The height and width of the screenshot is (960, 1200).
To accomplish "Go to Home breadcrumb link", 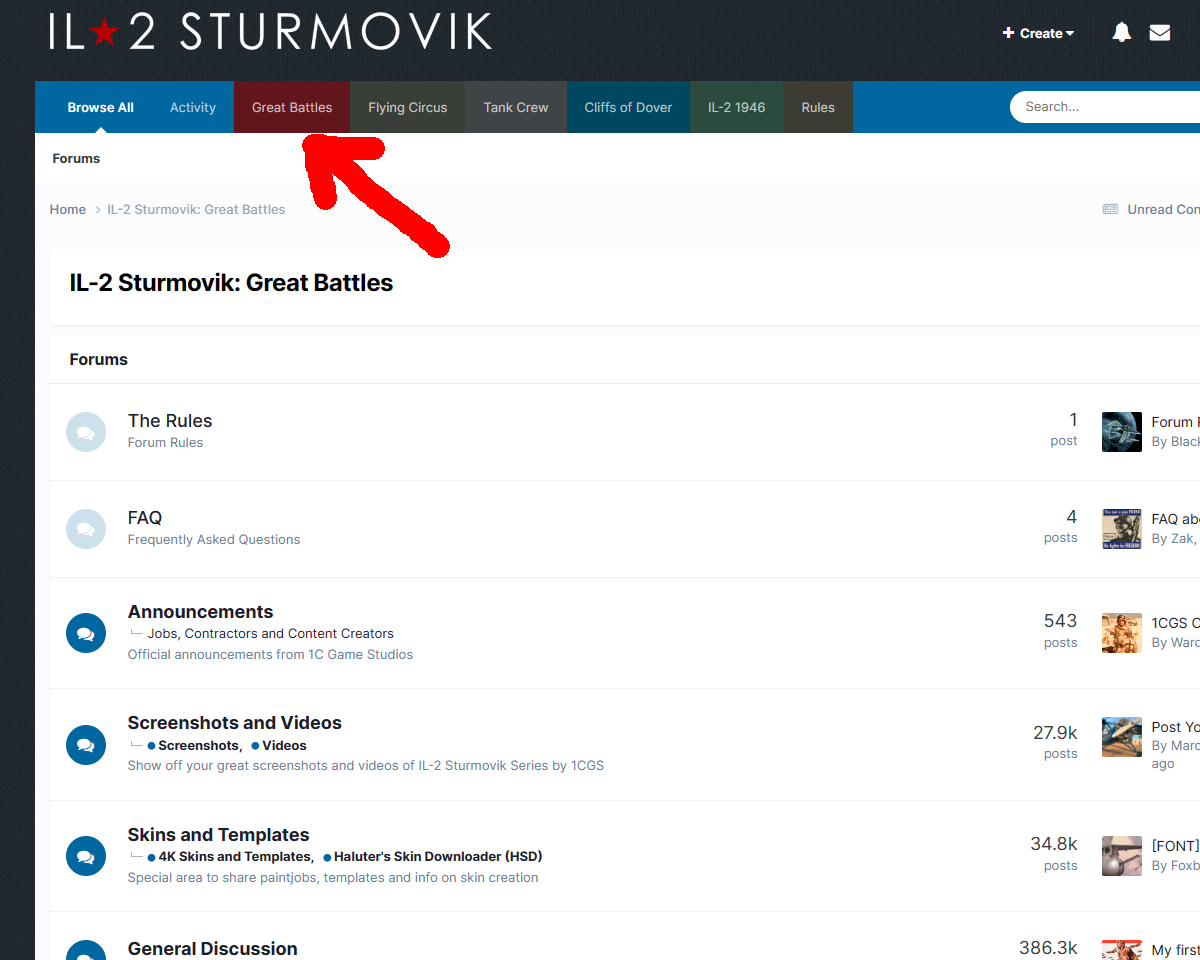I will (68, 209).
